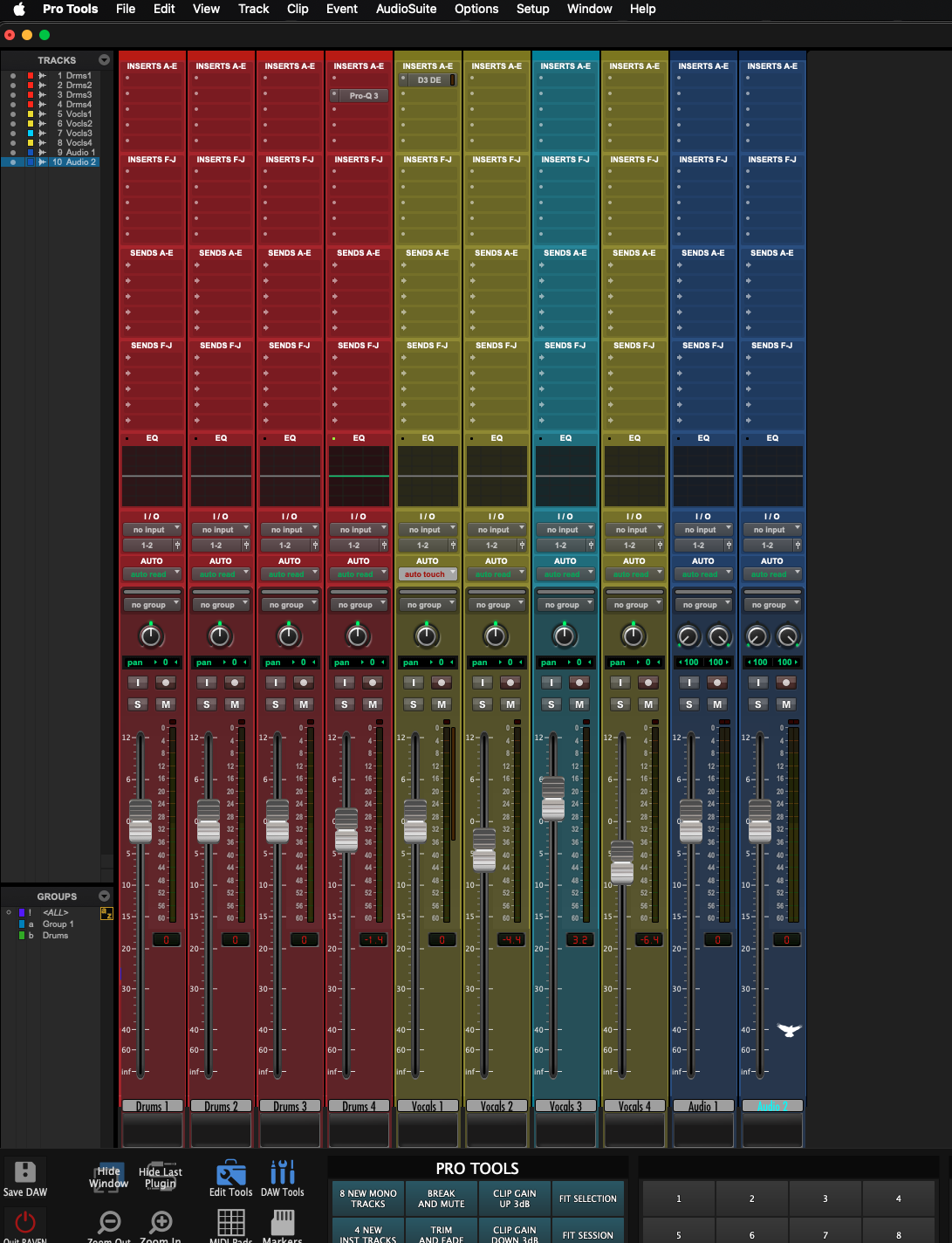Viewport: 952px width, 1243px height.
Task: Open the File menu
Action: coord(126,9)
